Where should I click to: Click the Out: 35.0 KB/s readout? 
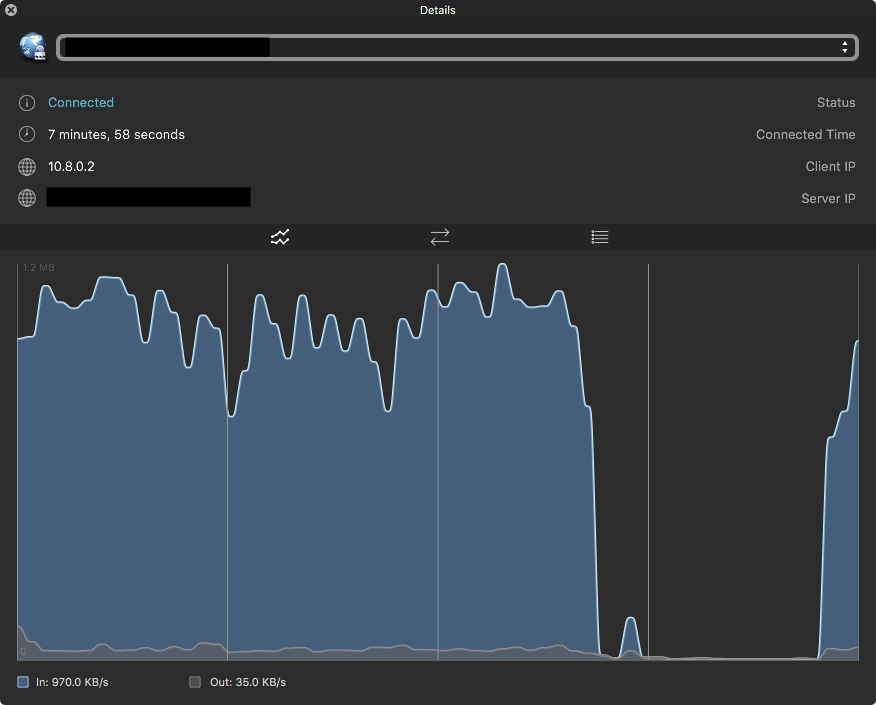tap(248, 682)
